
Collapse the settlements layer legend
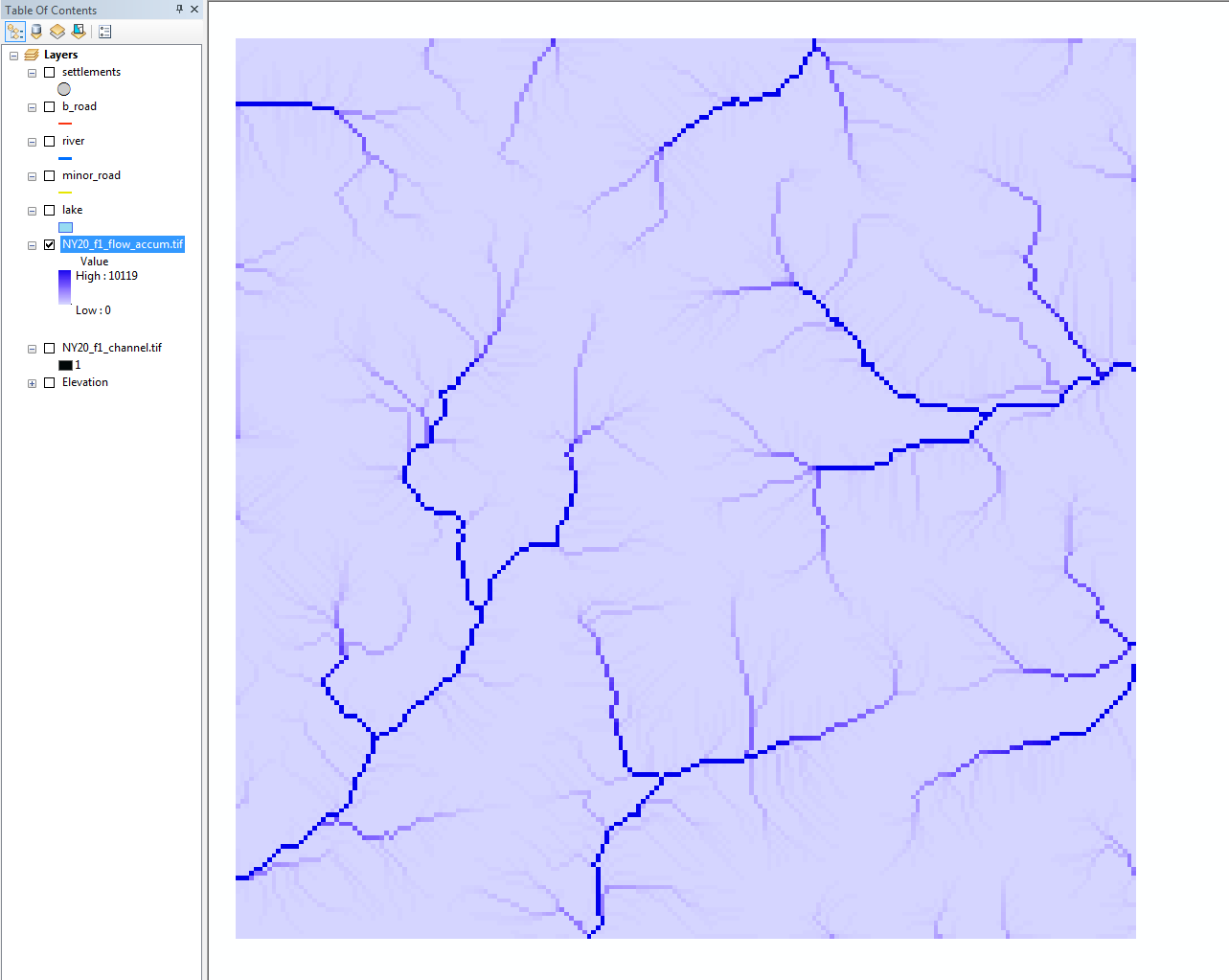coord(32,71)
